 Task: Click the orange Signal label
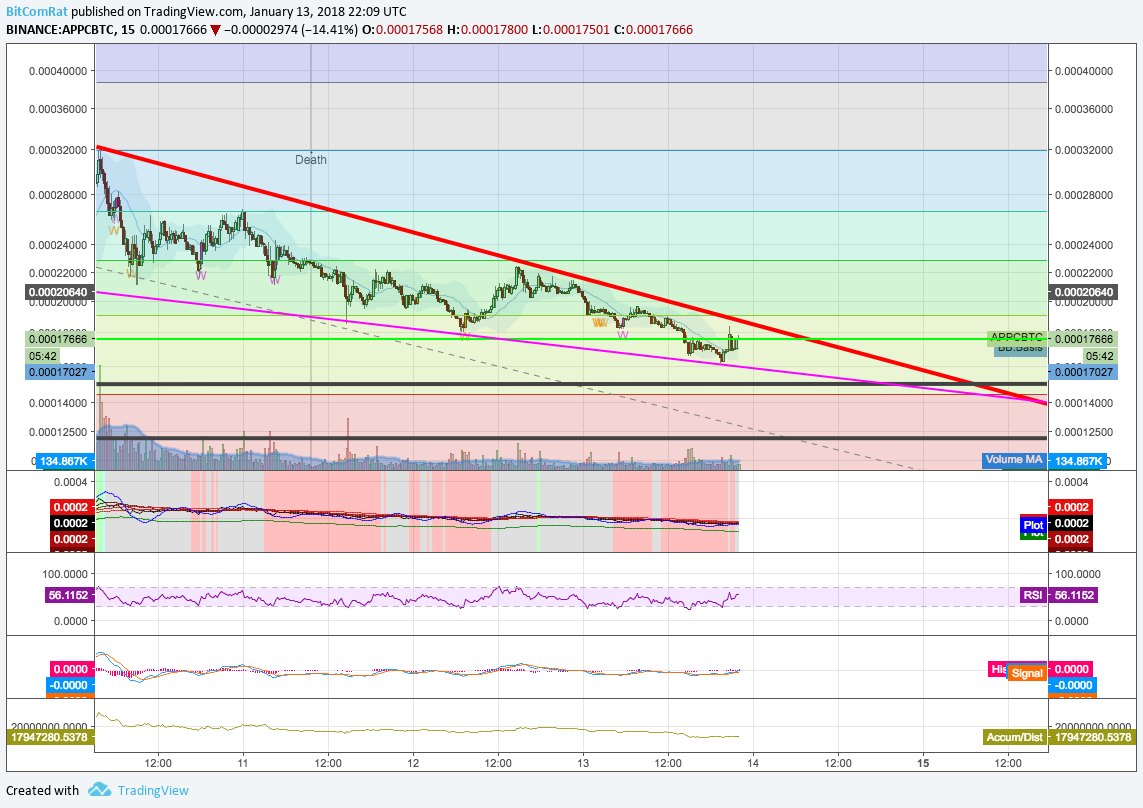1027,673
